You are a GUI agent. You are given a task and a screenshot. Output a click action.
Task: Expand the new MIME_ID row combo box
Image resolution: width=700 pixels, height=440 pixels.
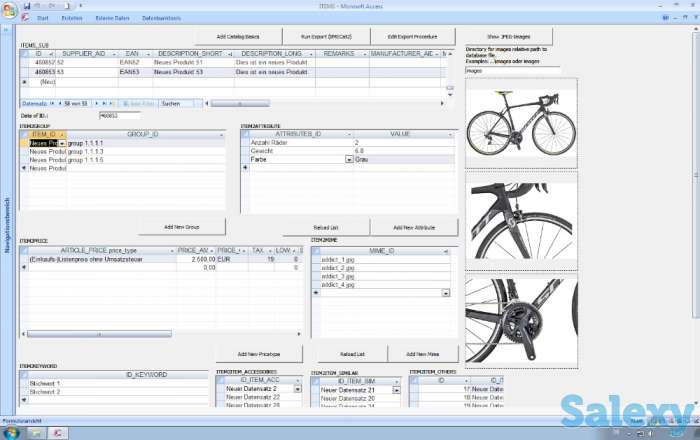pyautogui.click(x=446, y=293)
